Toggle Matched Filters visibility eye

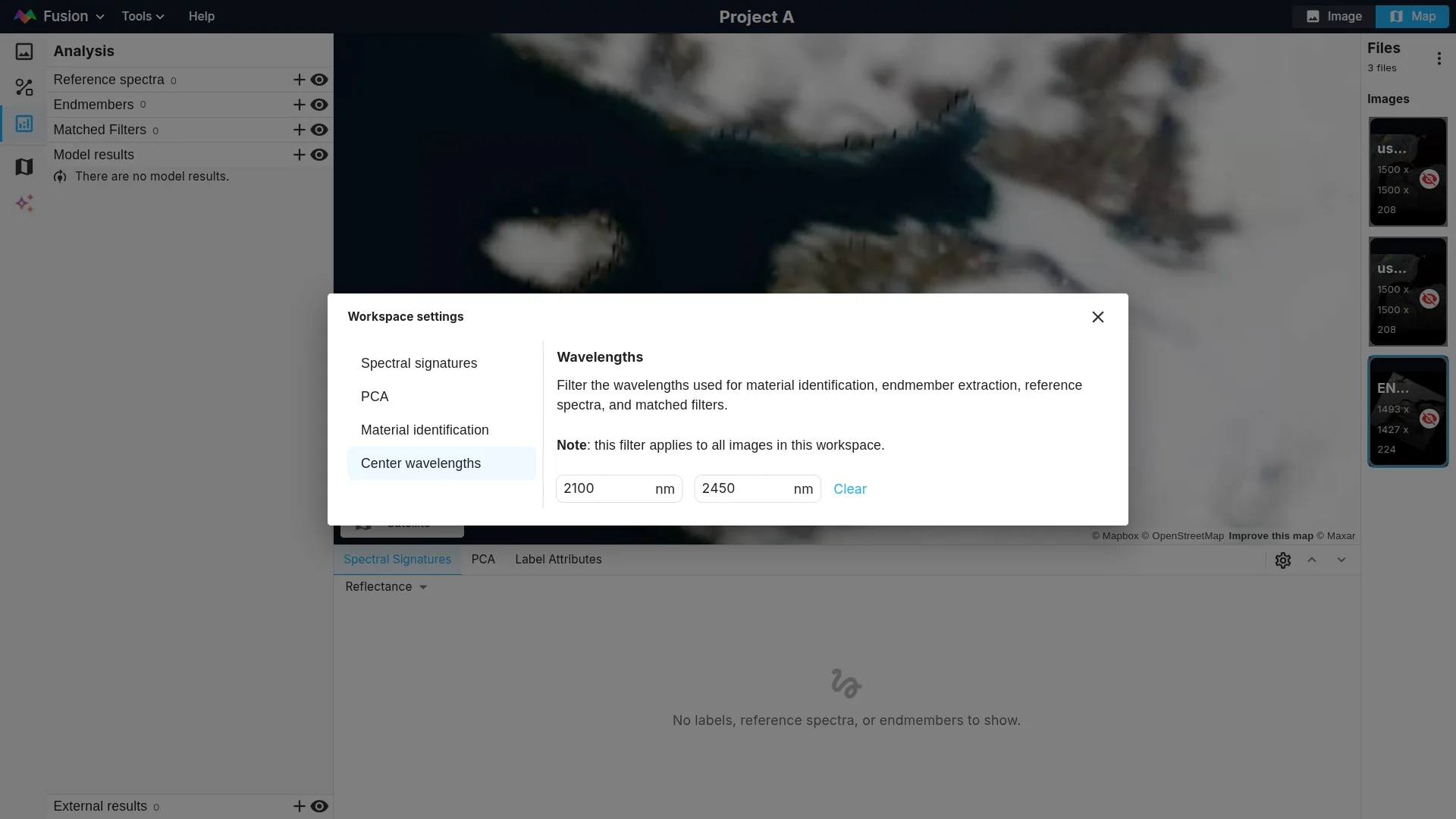[319, 130]
